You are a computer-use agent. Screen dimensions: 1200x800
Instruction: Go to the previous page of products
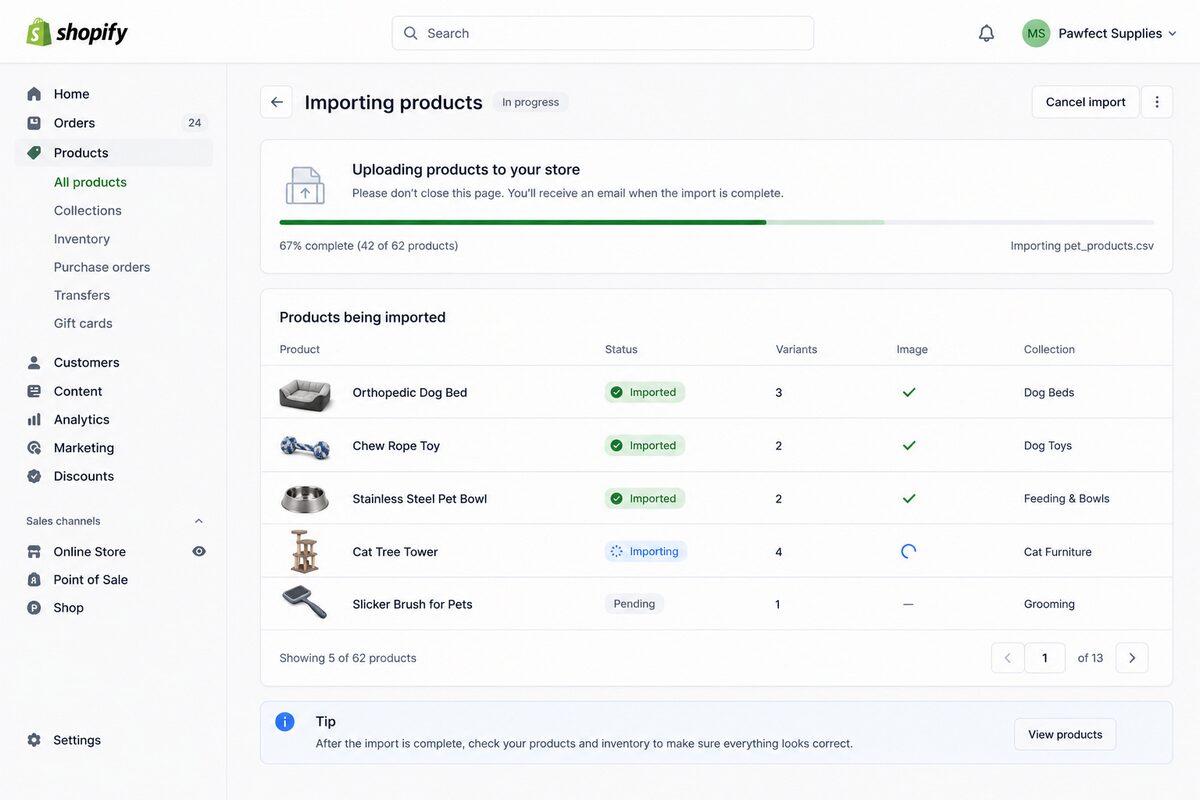[x=1008, y=658]
